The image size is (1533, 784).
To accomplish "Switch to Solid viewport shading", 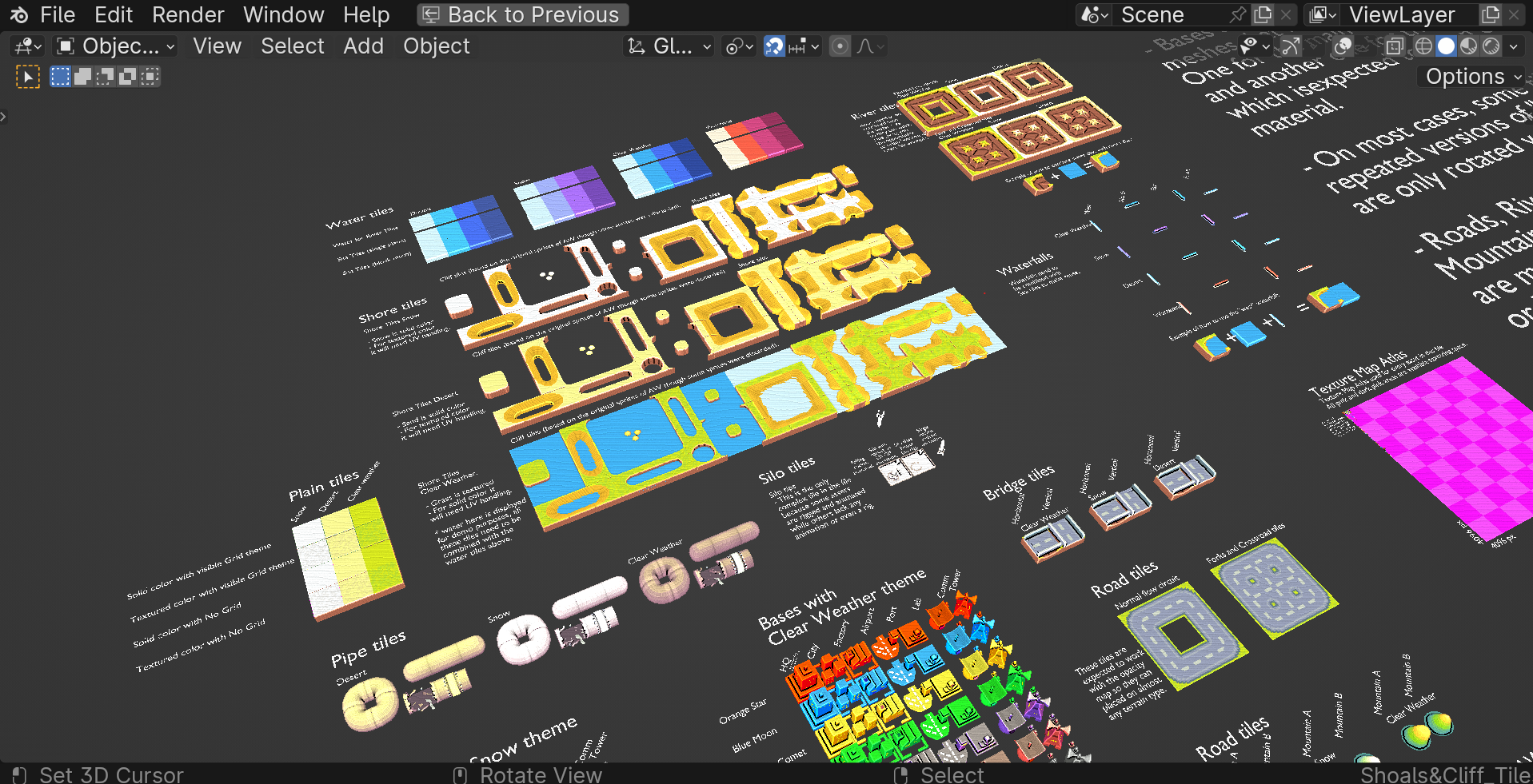I will click(x=1446, y=46).
